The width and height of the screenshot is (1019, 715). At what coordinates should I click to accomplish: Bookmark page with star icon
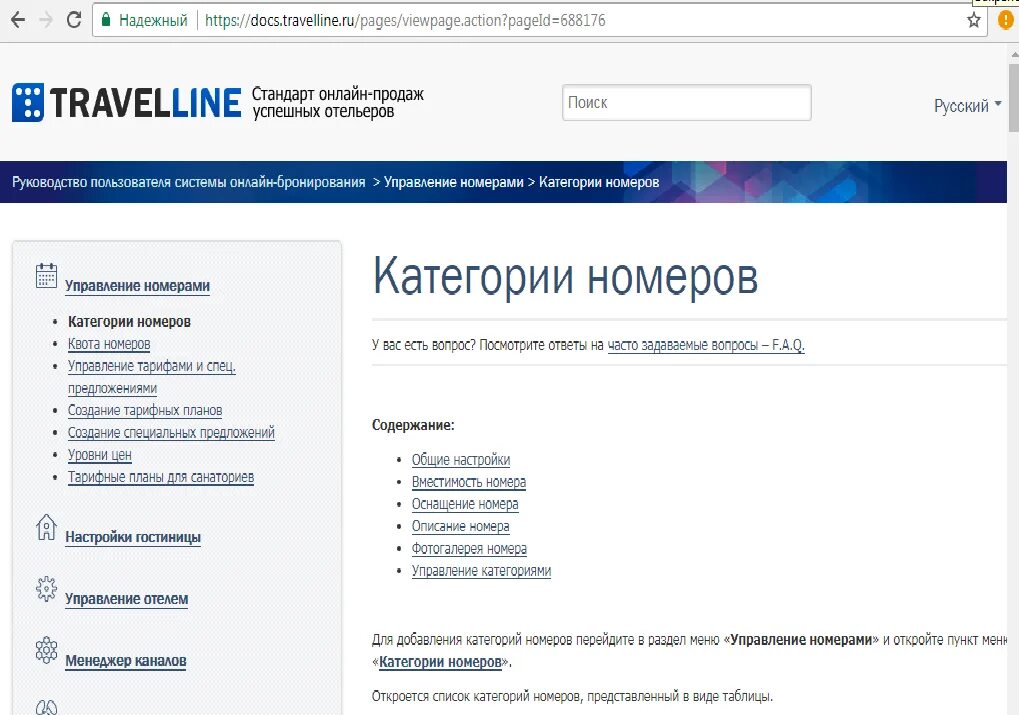[974, 20]
